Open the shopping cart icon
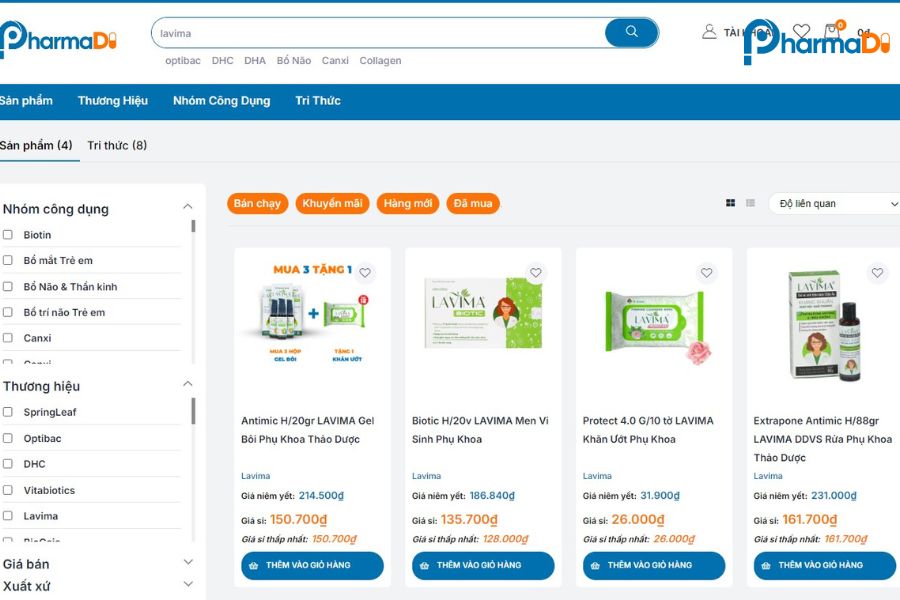The height and width of the screenshot is (600, 900). [832, 32]
